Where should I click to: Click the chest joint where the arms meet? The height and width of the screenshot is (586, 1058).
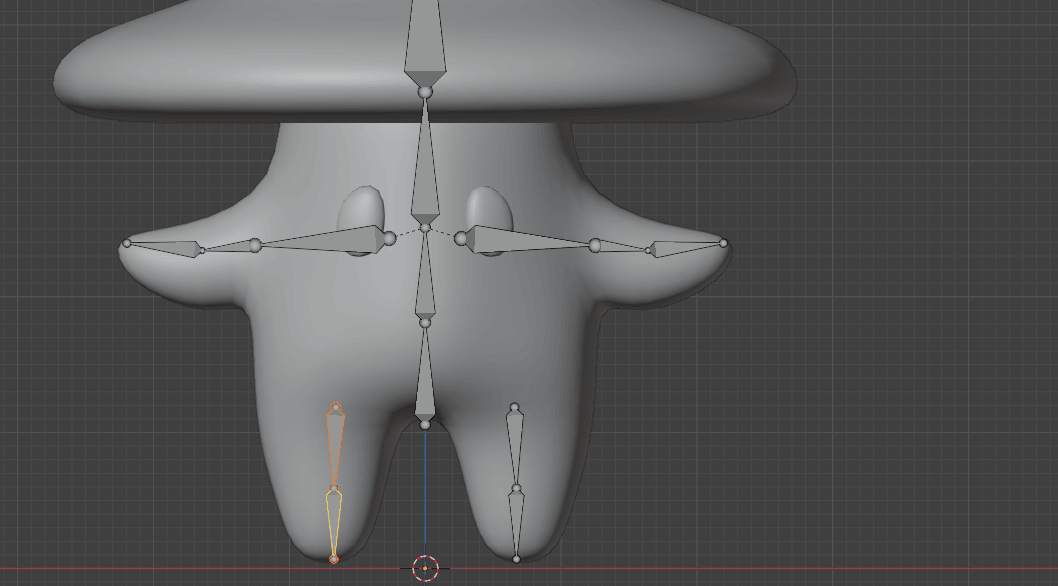coord(425,229)
